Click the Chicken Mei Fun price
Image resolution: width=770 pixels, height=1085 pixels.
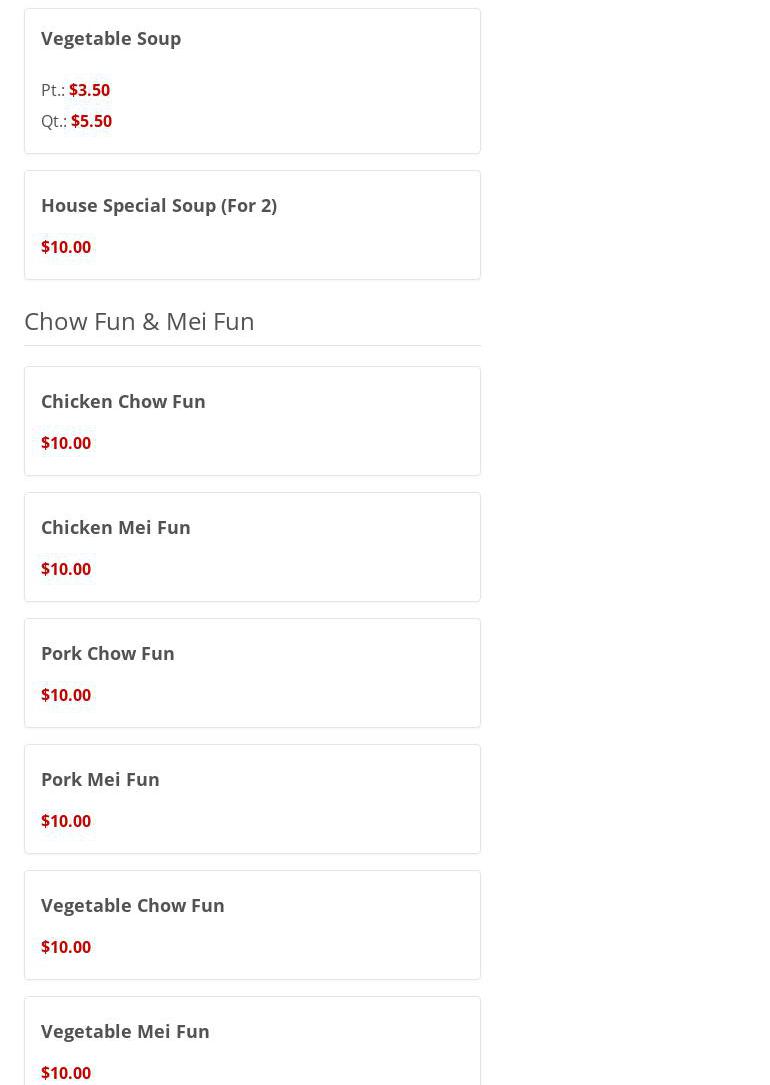click(66, 569)
